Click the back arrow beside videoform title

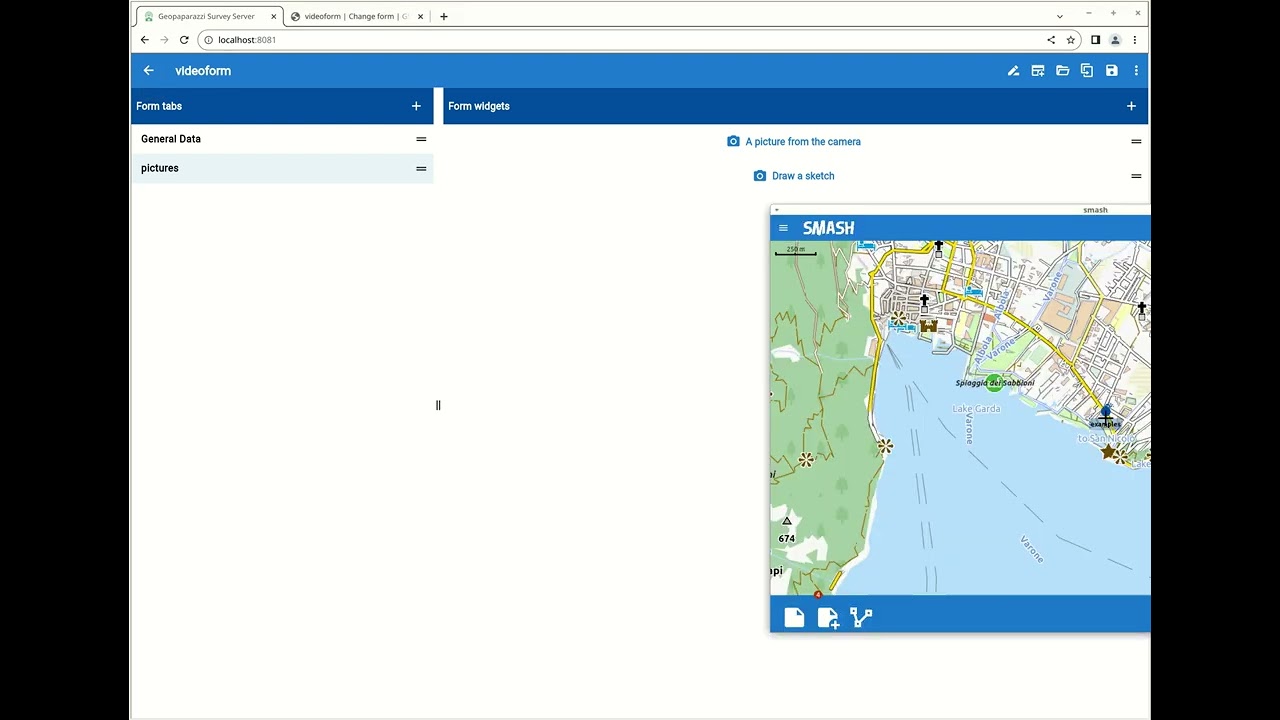pyautogui.click(x=148, y=71)
